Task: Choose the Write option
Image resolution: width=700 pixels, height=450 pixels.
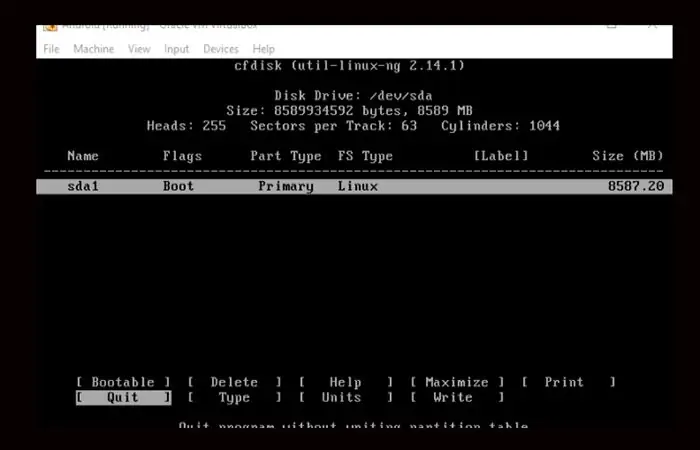Action: (457, 397)
